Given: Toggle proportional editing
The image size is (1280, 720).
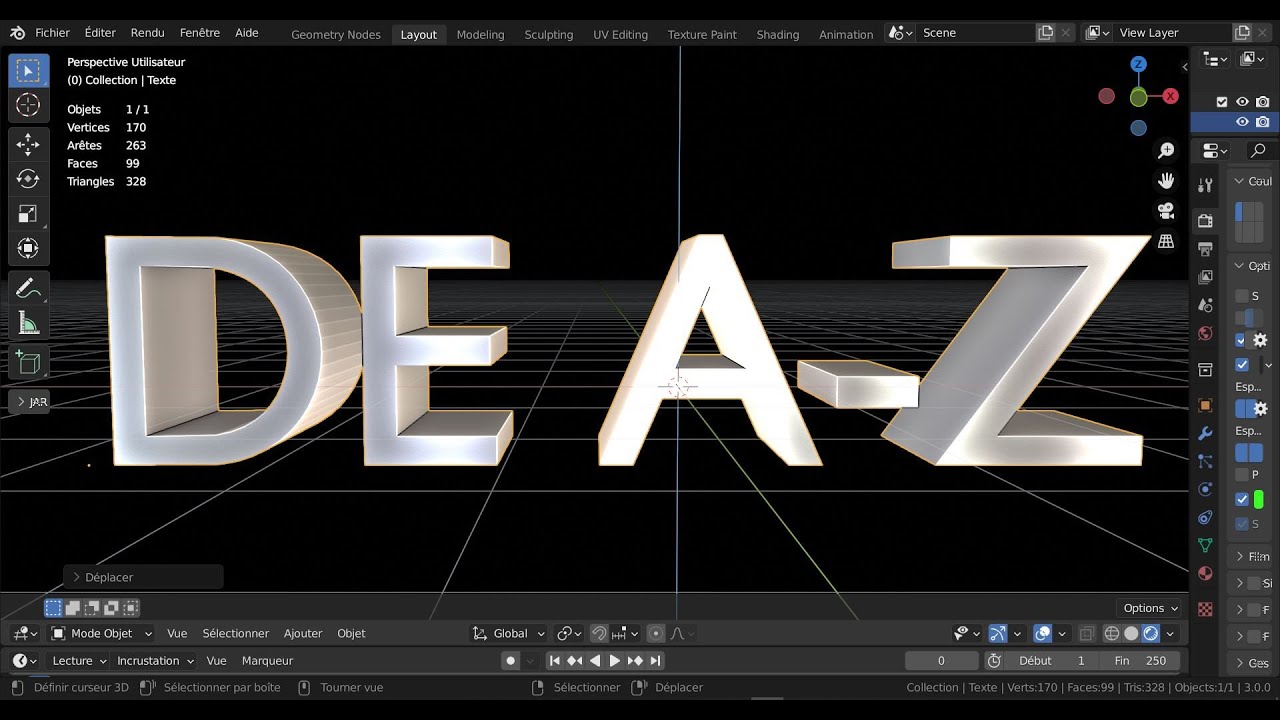Looking at the screenshot, I should [655, 633].
